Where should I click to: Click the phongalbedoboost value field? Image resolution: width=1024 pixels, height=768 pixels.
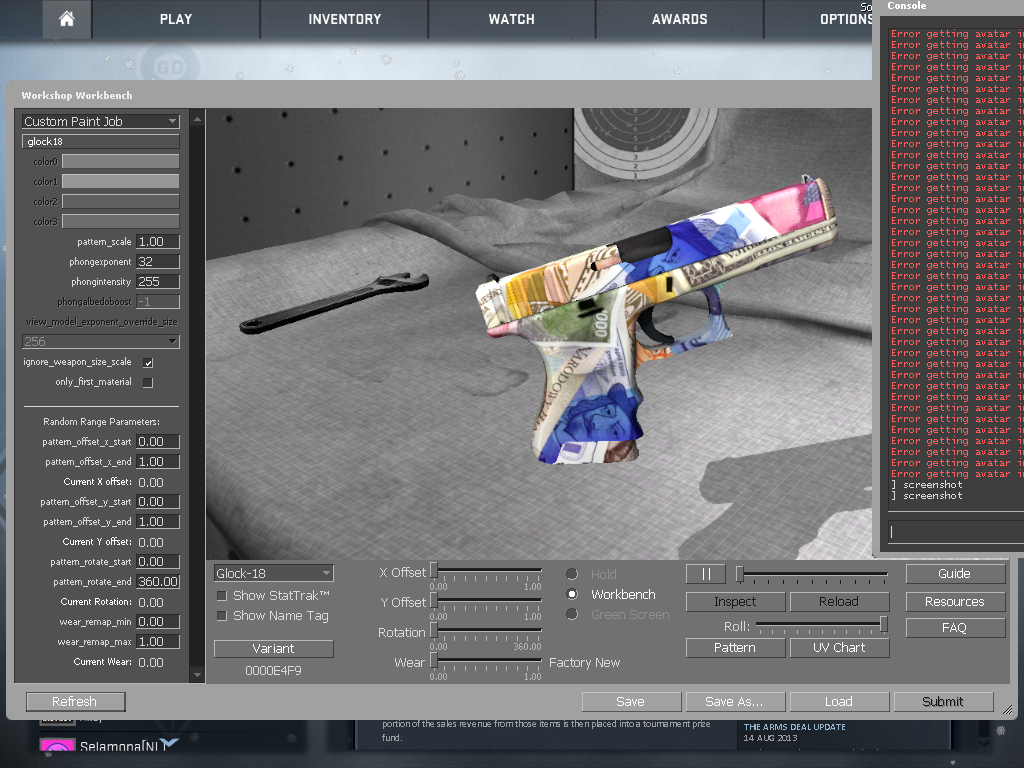tap(157, 302)
